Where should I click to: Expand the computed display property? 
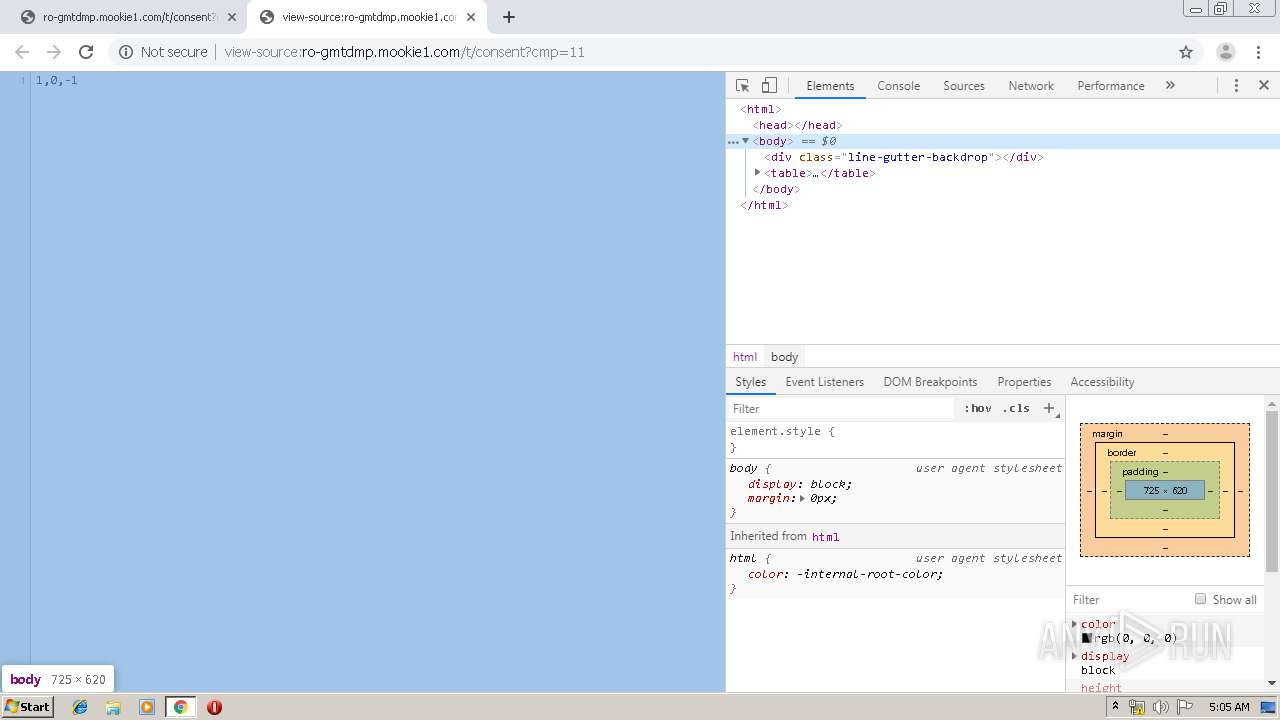click(x=1075, y=656)
